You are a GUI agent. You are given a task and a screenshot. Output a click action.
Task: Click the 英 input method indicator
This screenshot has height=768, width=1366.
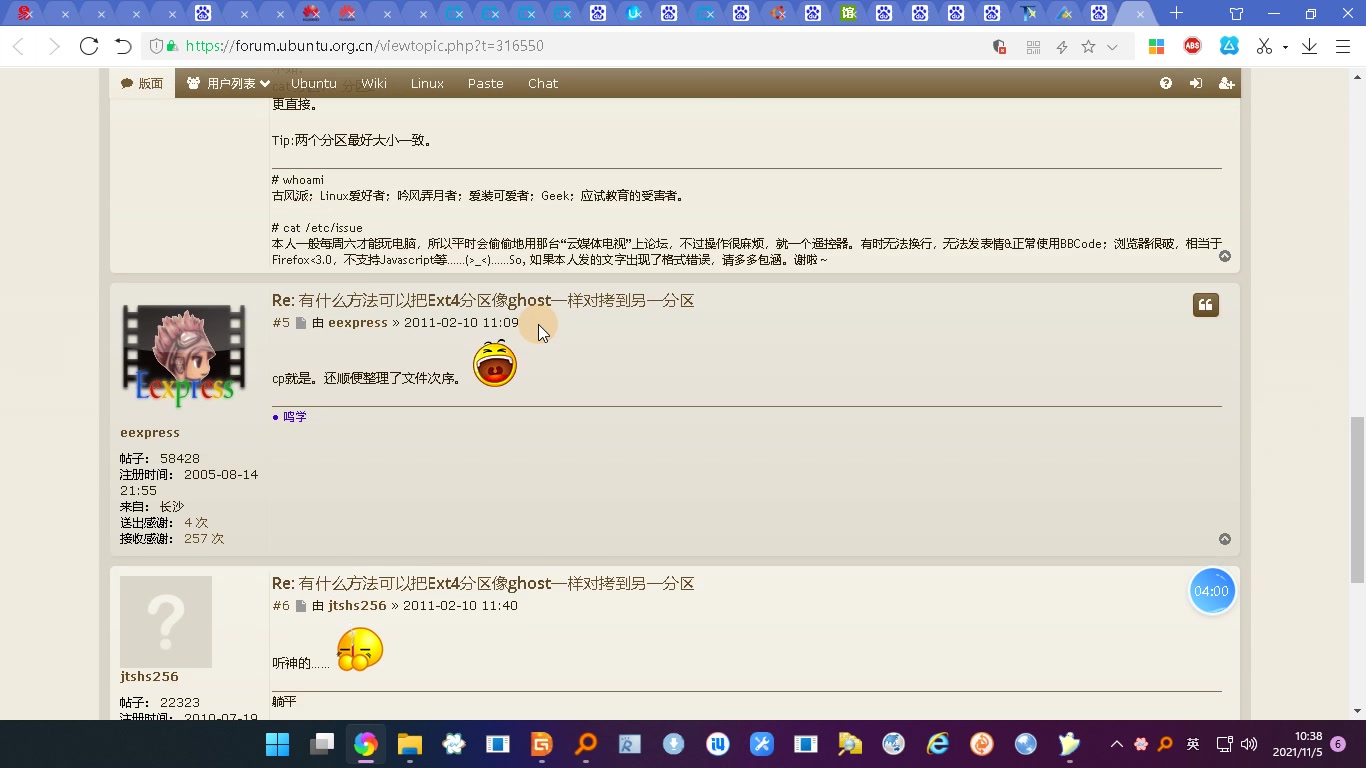[x=1193, y=744]
